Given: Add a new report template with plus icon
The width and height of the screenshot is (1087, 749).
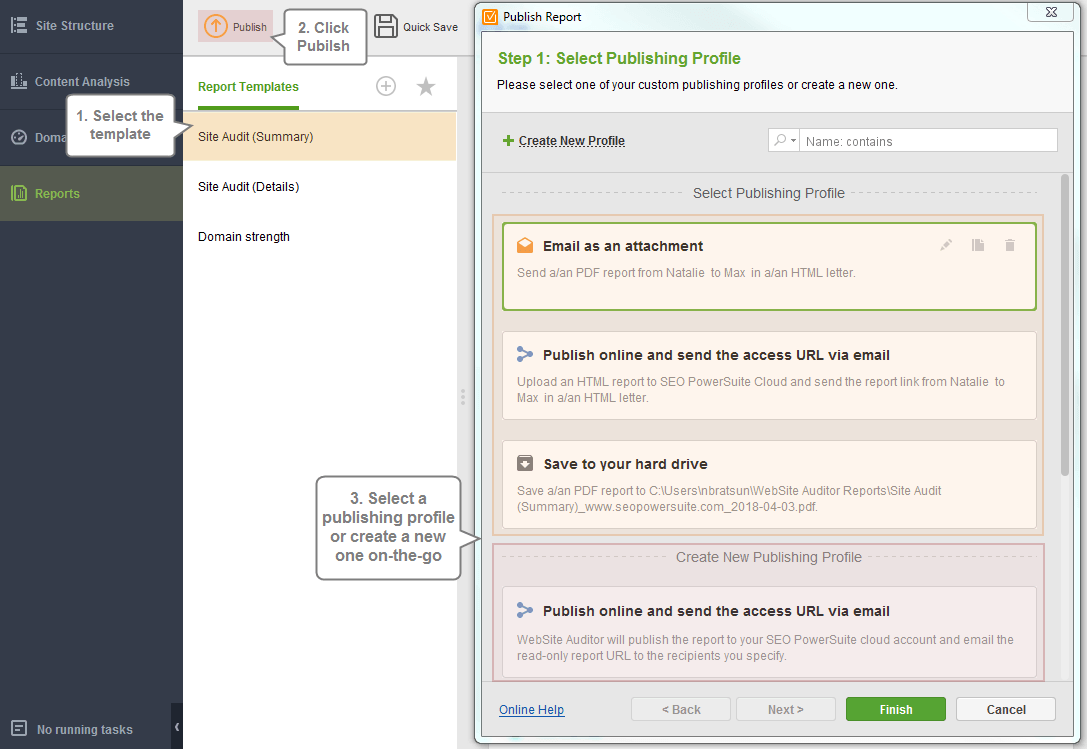Looking at the screenshot, I should point(386,86).
